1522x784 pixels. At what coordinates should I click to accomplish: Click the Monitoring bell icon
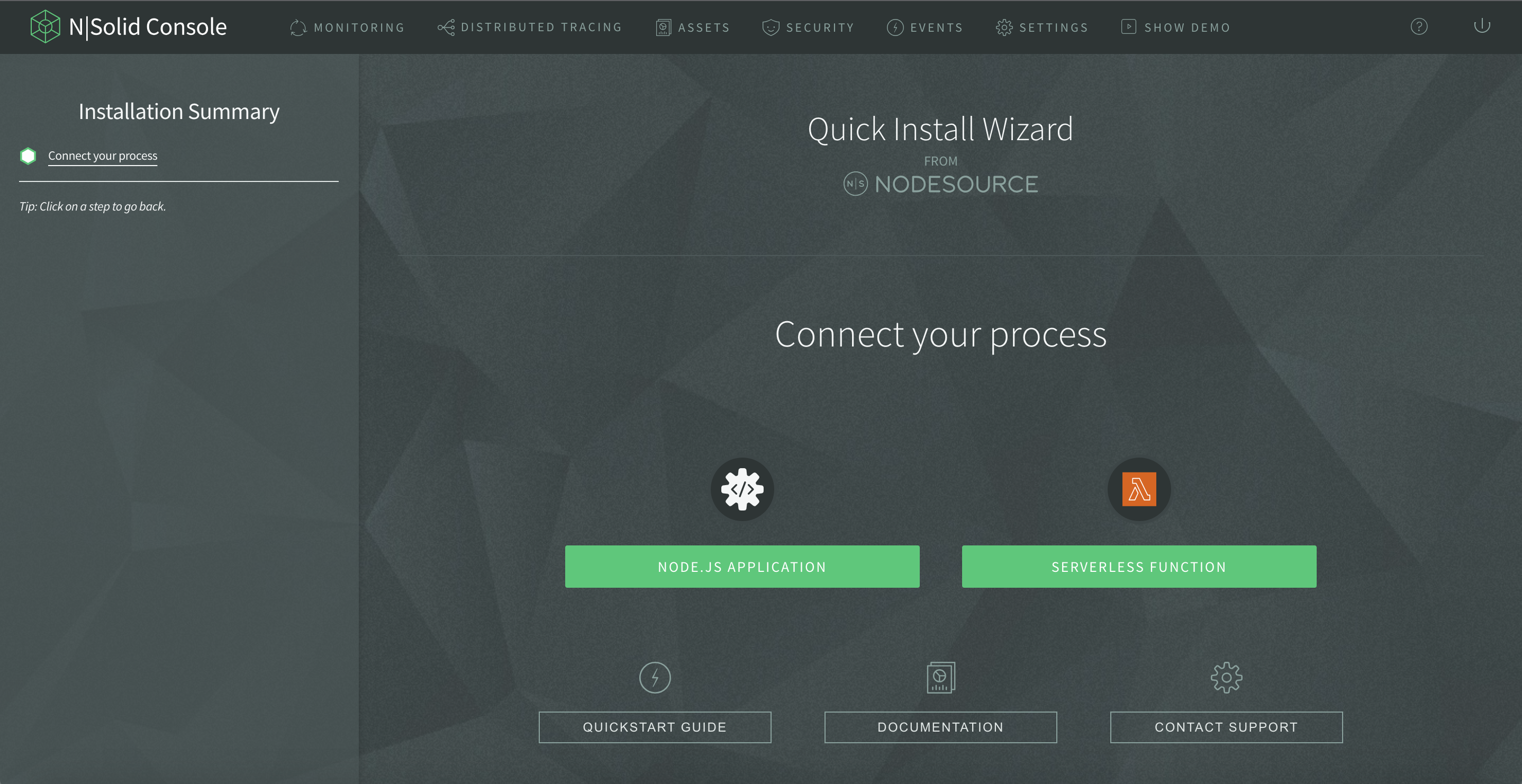point(298,27)
